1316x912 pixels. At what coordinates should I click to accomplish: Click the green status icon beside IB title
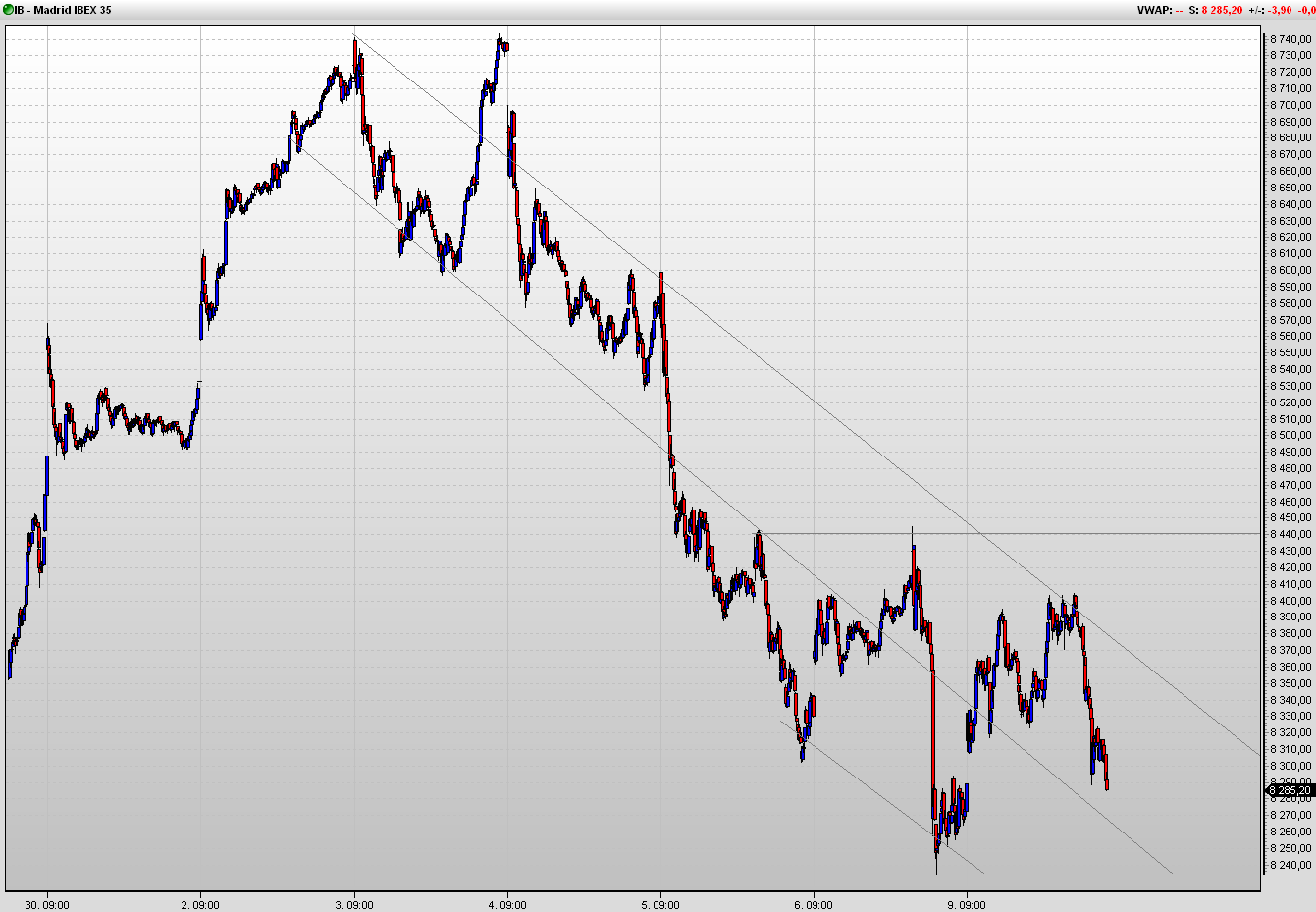[x=8, y=10]
